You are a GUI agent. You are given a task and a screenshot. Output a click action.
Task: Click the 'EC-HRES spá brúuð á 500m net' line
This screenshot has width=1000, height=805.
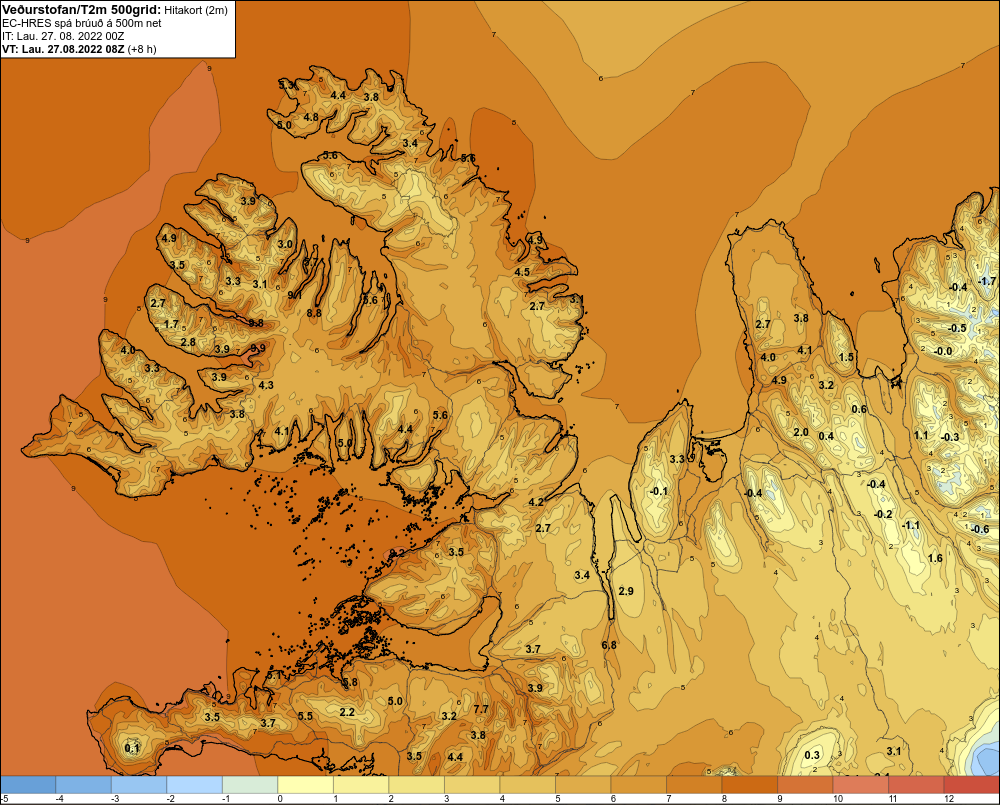pyautogui.click(x=82, y=23)
